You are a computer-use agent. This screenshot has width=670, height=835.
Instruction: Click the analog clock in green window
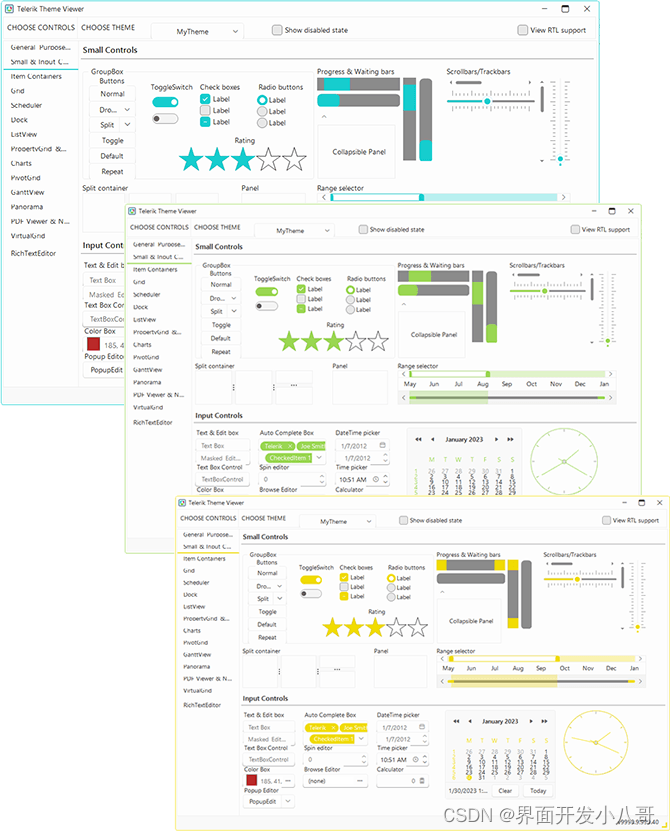click(x=564, y=462)
